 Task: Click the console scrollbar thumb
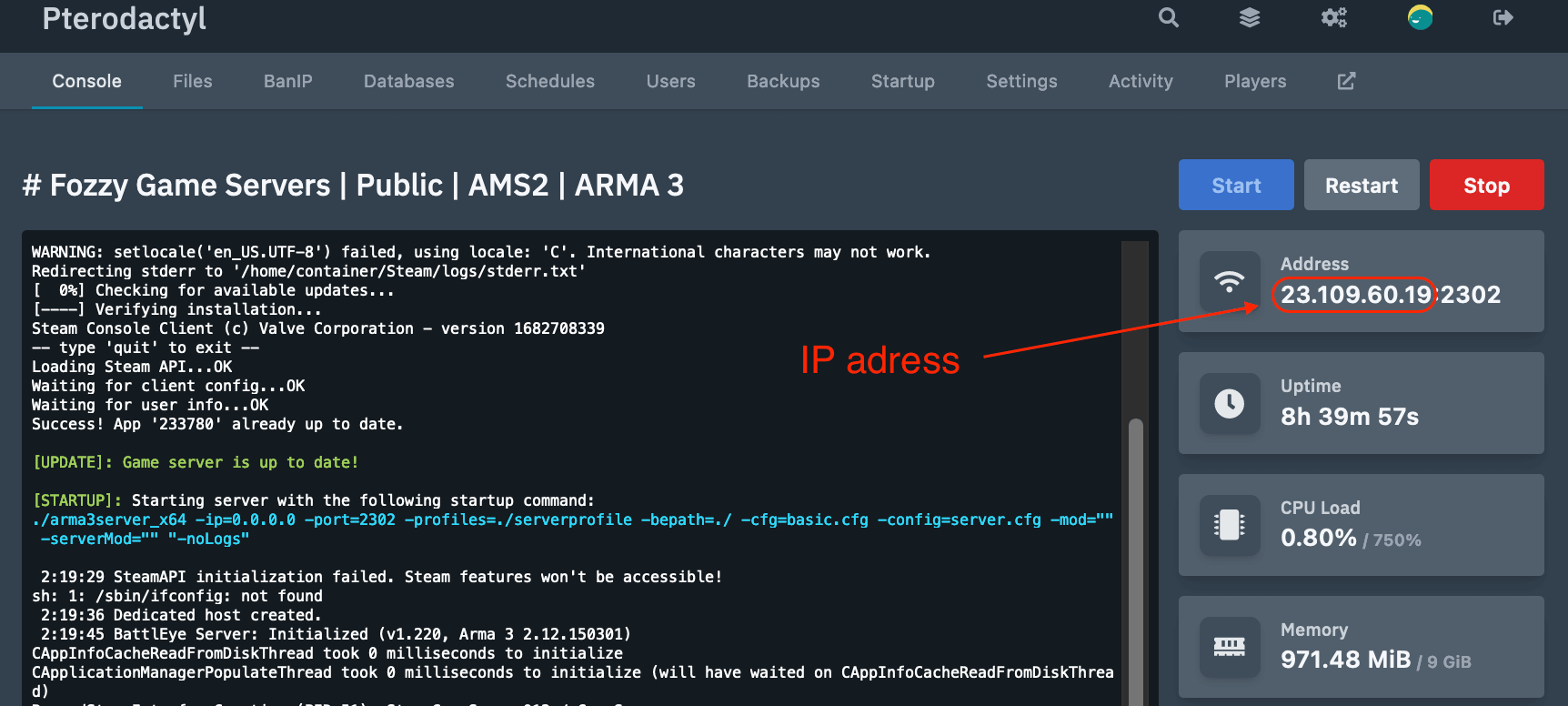pyautogui.click(x=1135, y=561)
